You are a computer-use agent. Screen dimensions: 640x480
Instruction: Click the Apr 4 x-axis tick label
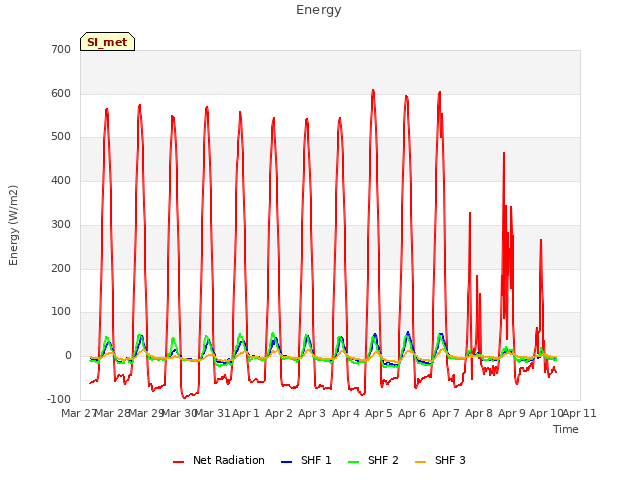[x=346, y=413]
